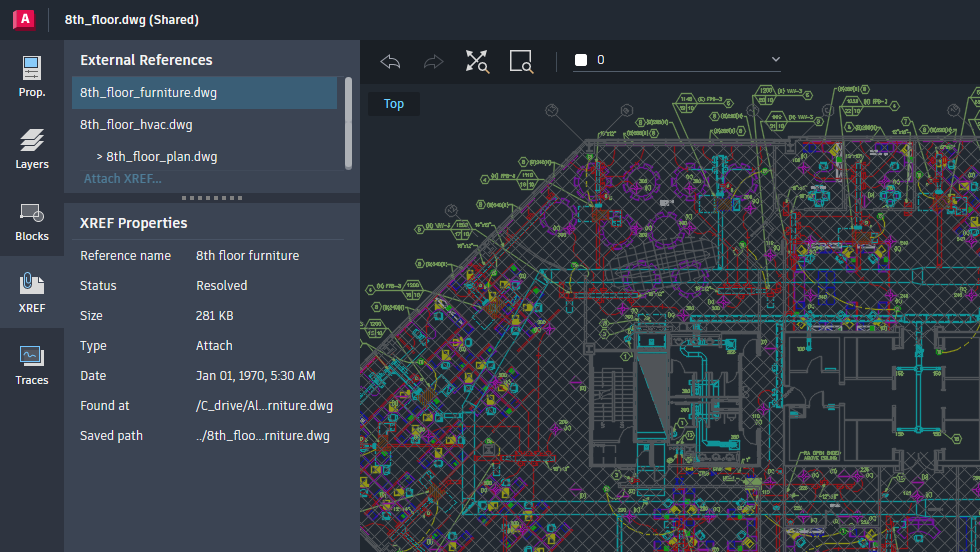
Task: Click the Undo arrow icon
Action: click(x=390, y=61)
